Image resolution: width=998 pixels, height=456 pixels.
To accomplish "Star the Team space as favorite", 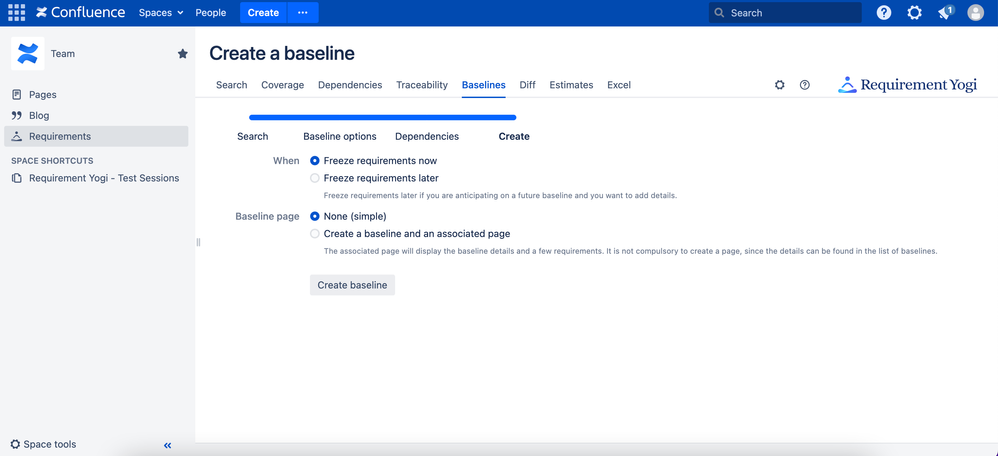I will tap(183, 53).
